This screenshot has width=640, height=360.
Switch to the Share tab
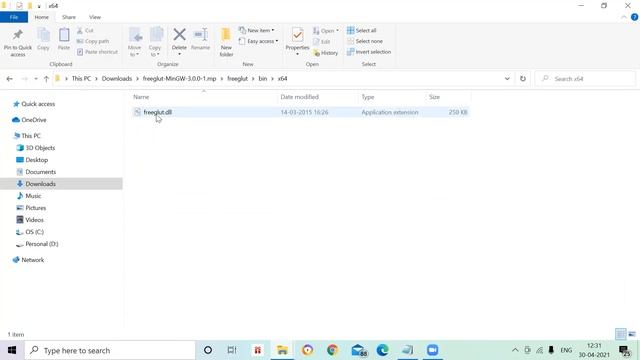(x=69, y=17)
